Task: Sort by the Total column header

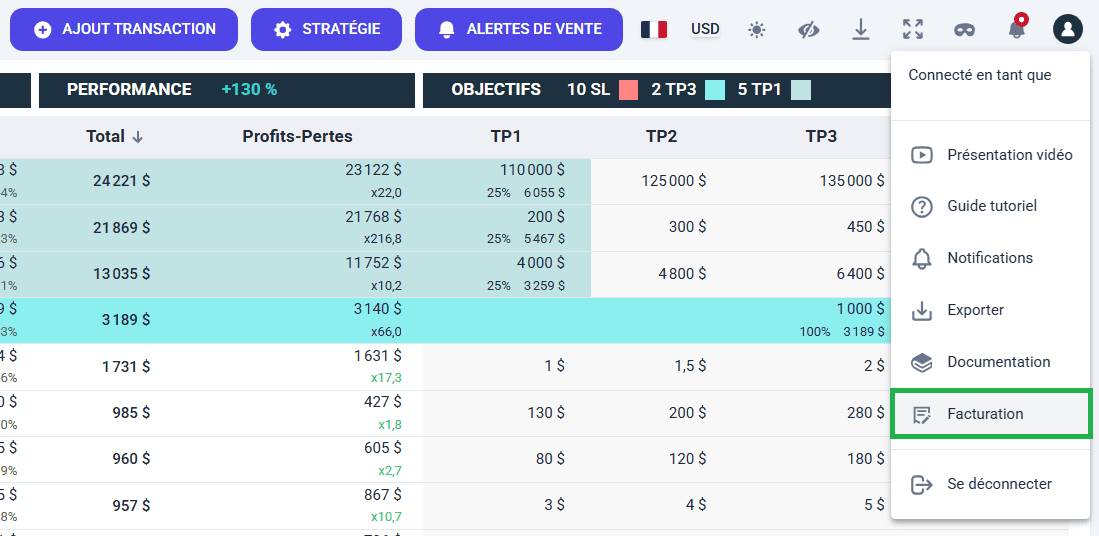Action: (114, 137)
